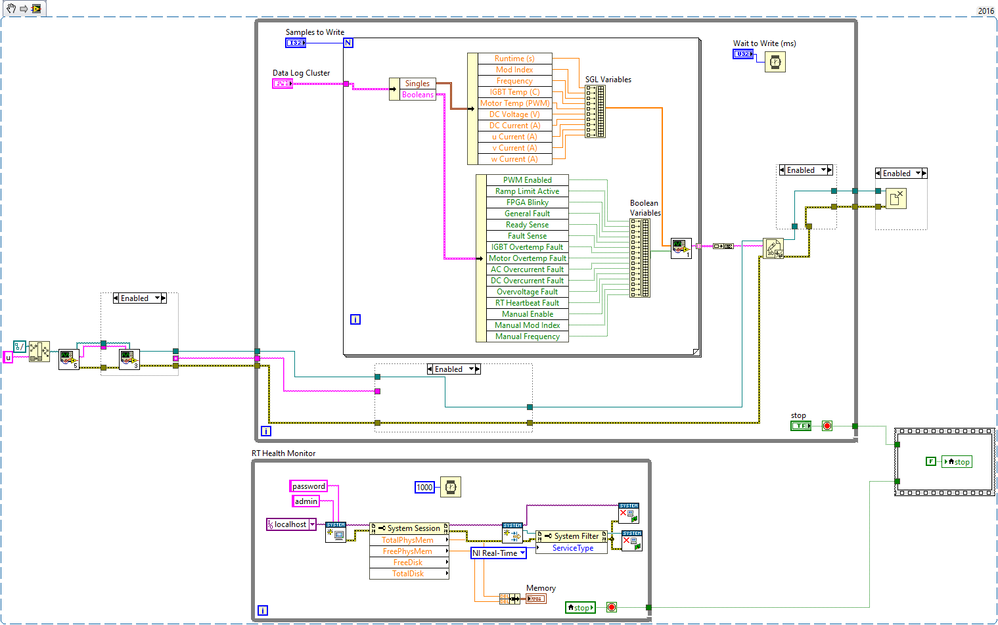This screenshot has width=998, height=625.
Task: Open Enabled selector beside shared variable node 3
Action: click(x=139, y=298)
